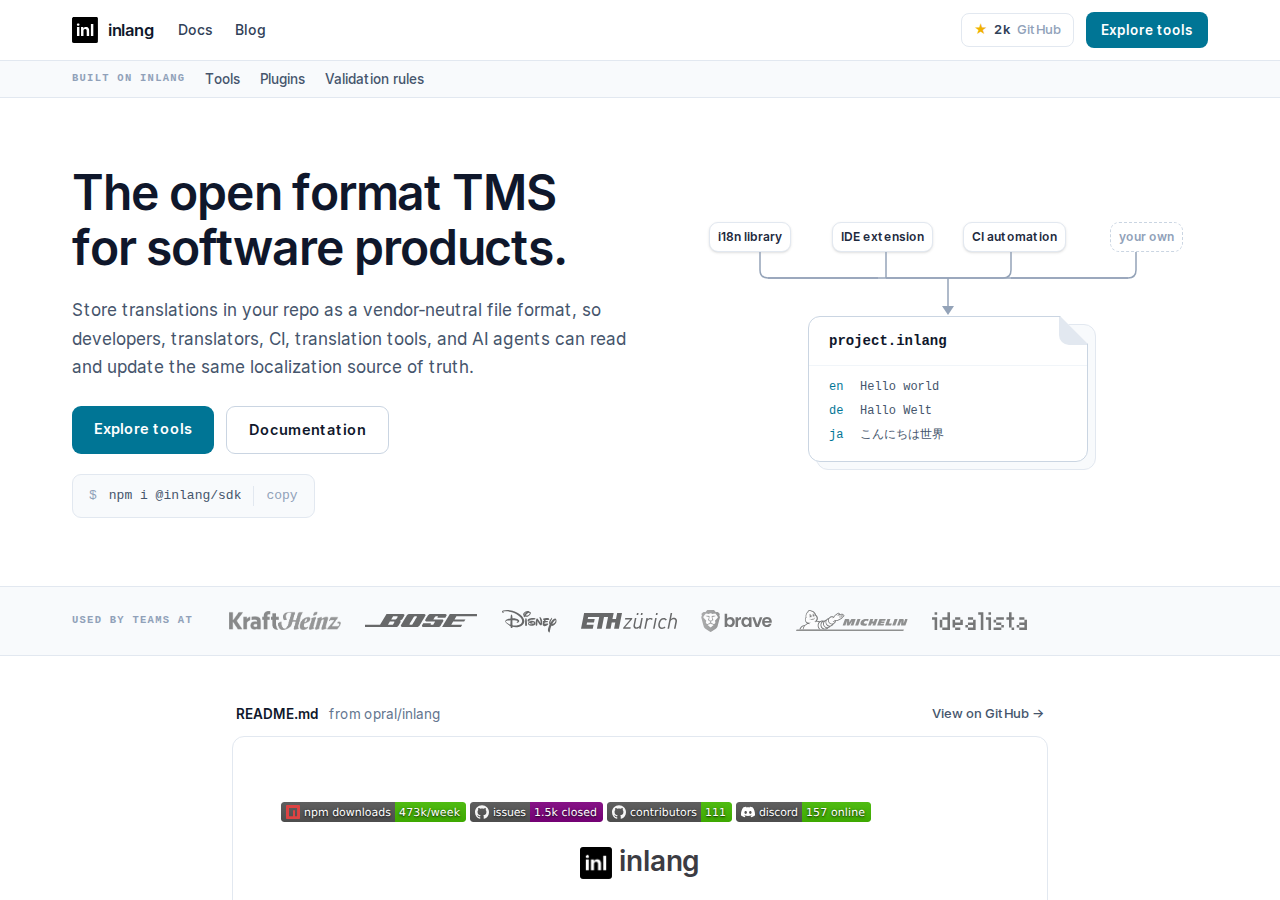Click the project.inlang file title

tap(888, 341)
